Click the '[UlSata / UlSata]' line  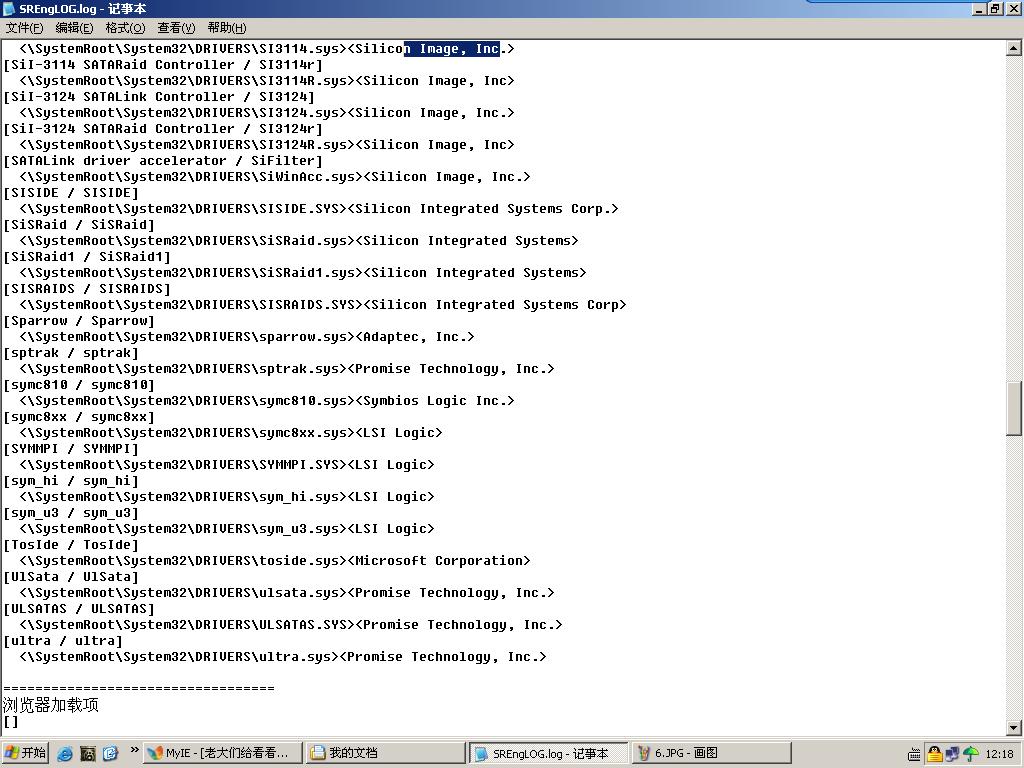(x=71, y=577)
